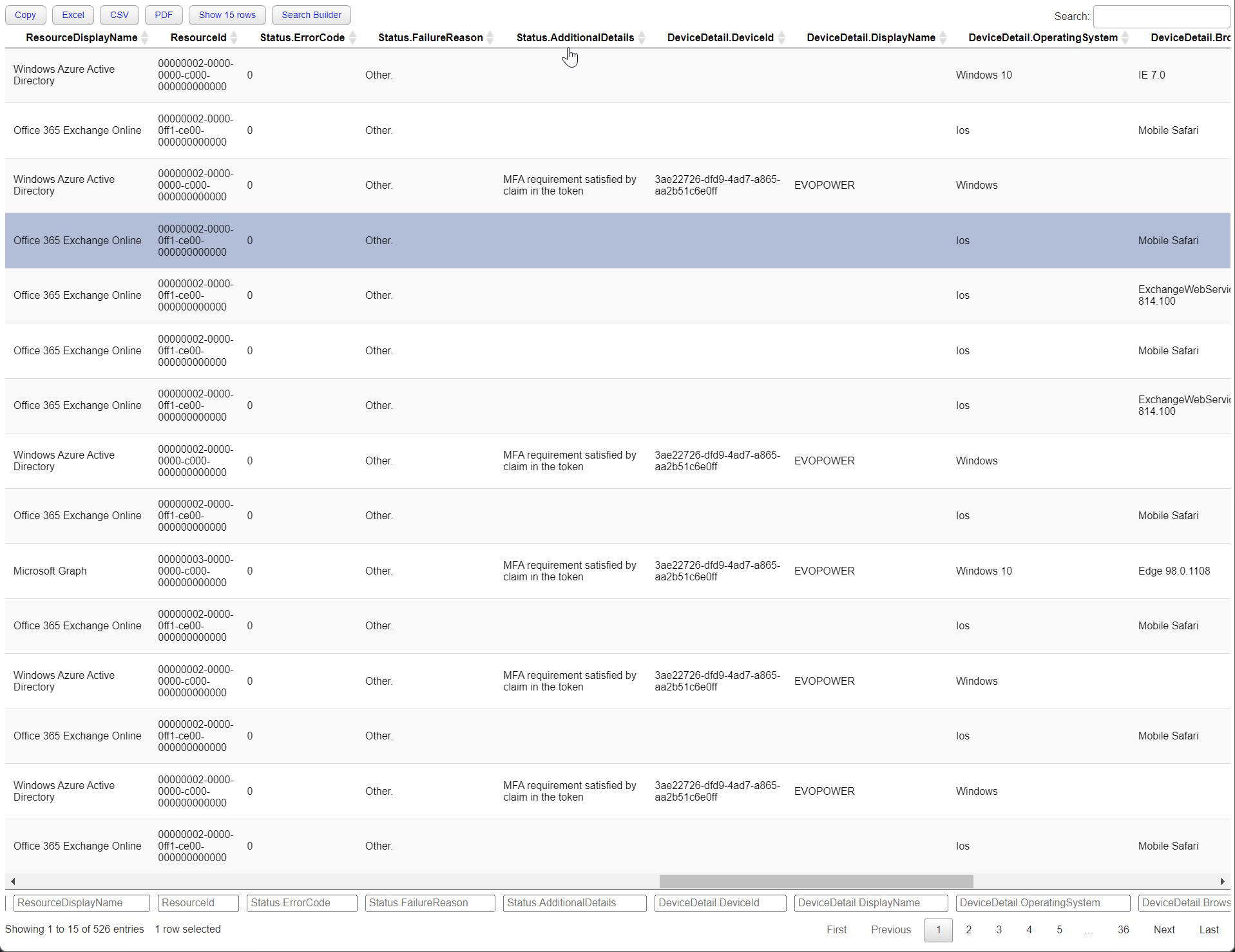Click the Last page link
This screenshot has height=952, width=1235.
point(1209,929)
